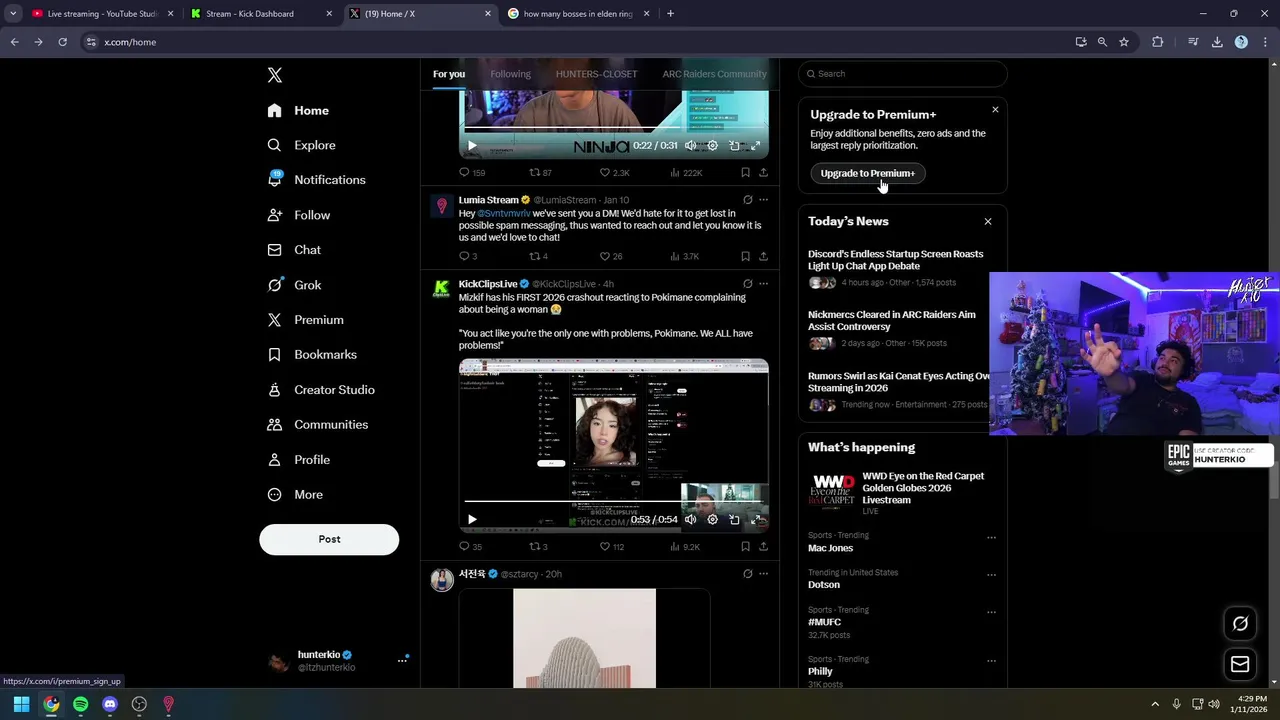The width and height of the screenshot is (1280, 720).
Task: Play the KickClipsLive Mizkif video
Action: click(x=472, y=520)
